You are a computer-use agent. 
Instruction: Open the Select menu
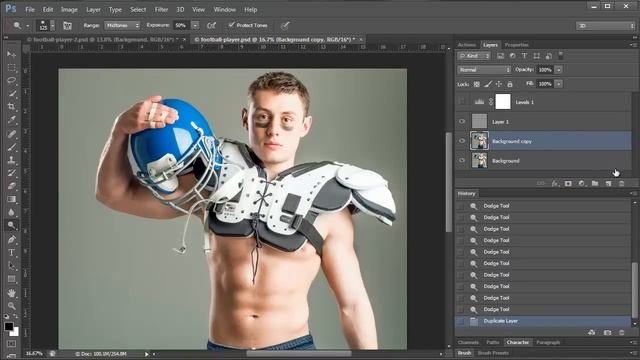click(x=138, y=9)
